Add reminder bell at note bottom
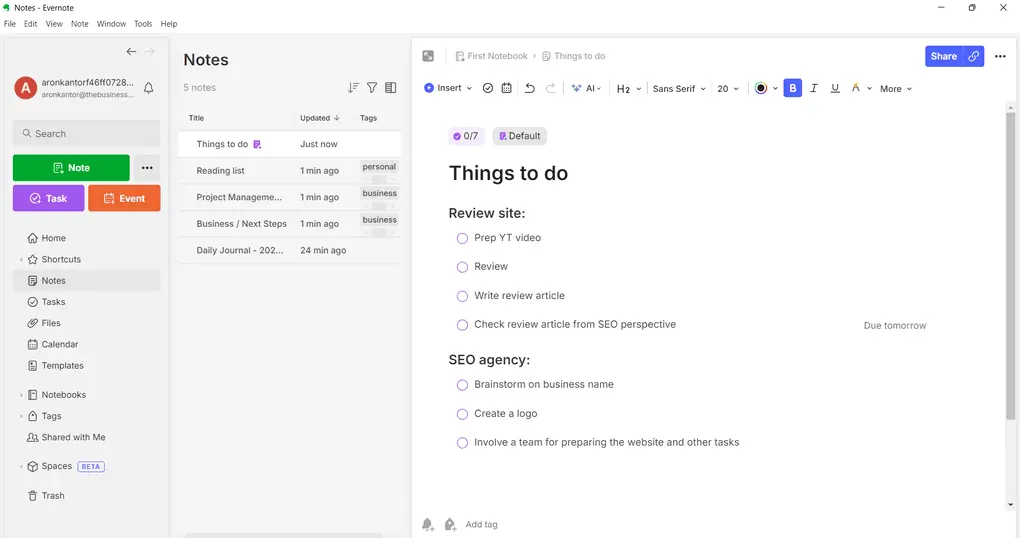Image resolution: width=1020 pixels, height=538 pixels. (x=427, y=524)
